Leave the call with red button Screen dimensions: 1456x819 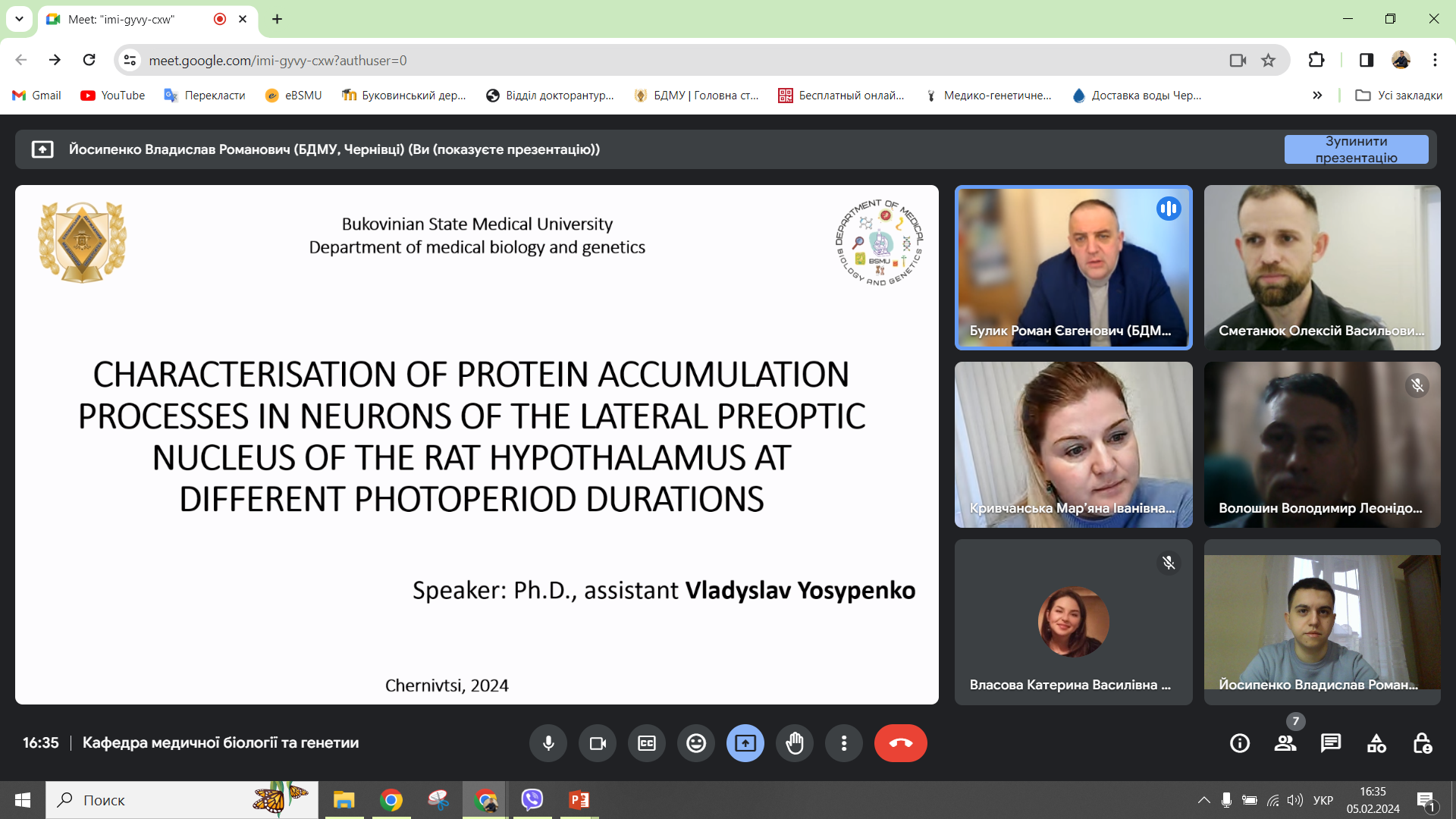[x=900, y=743]
